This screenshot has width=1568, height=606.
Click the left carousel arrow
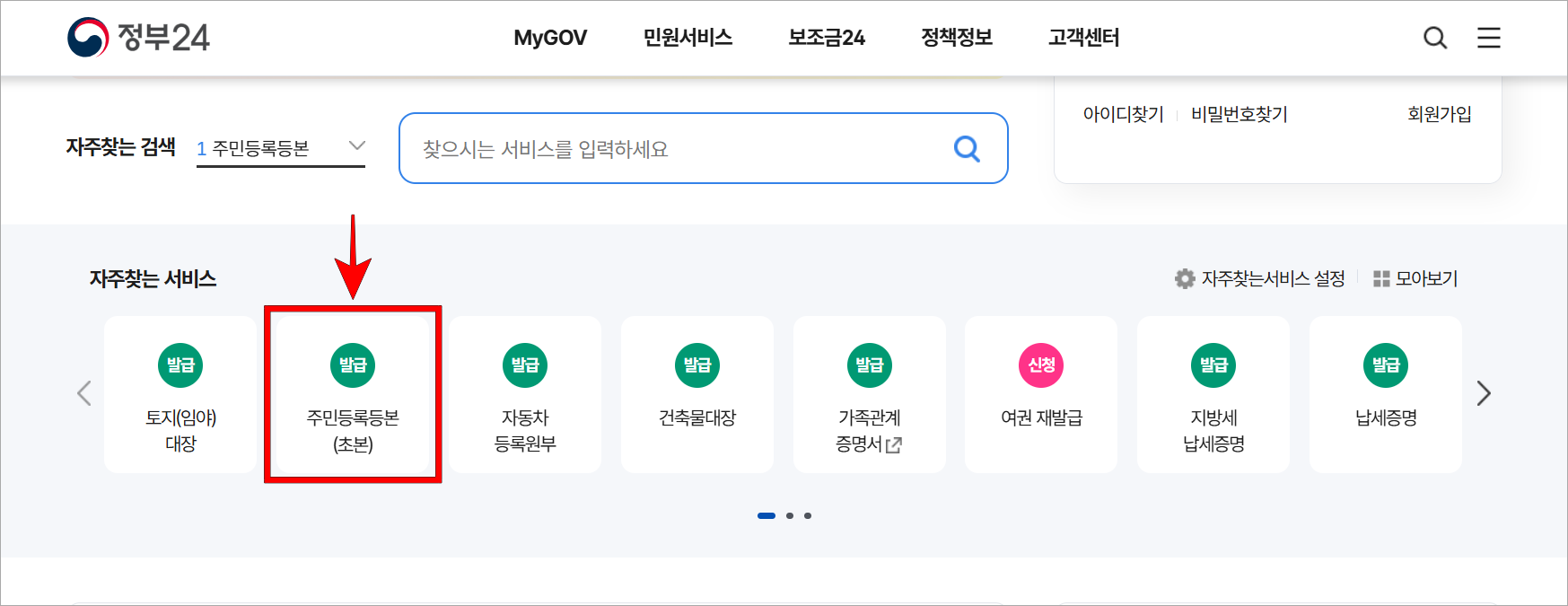[83, 393]
